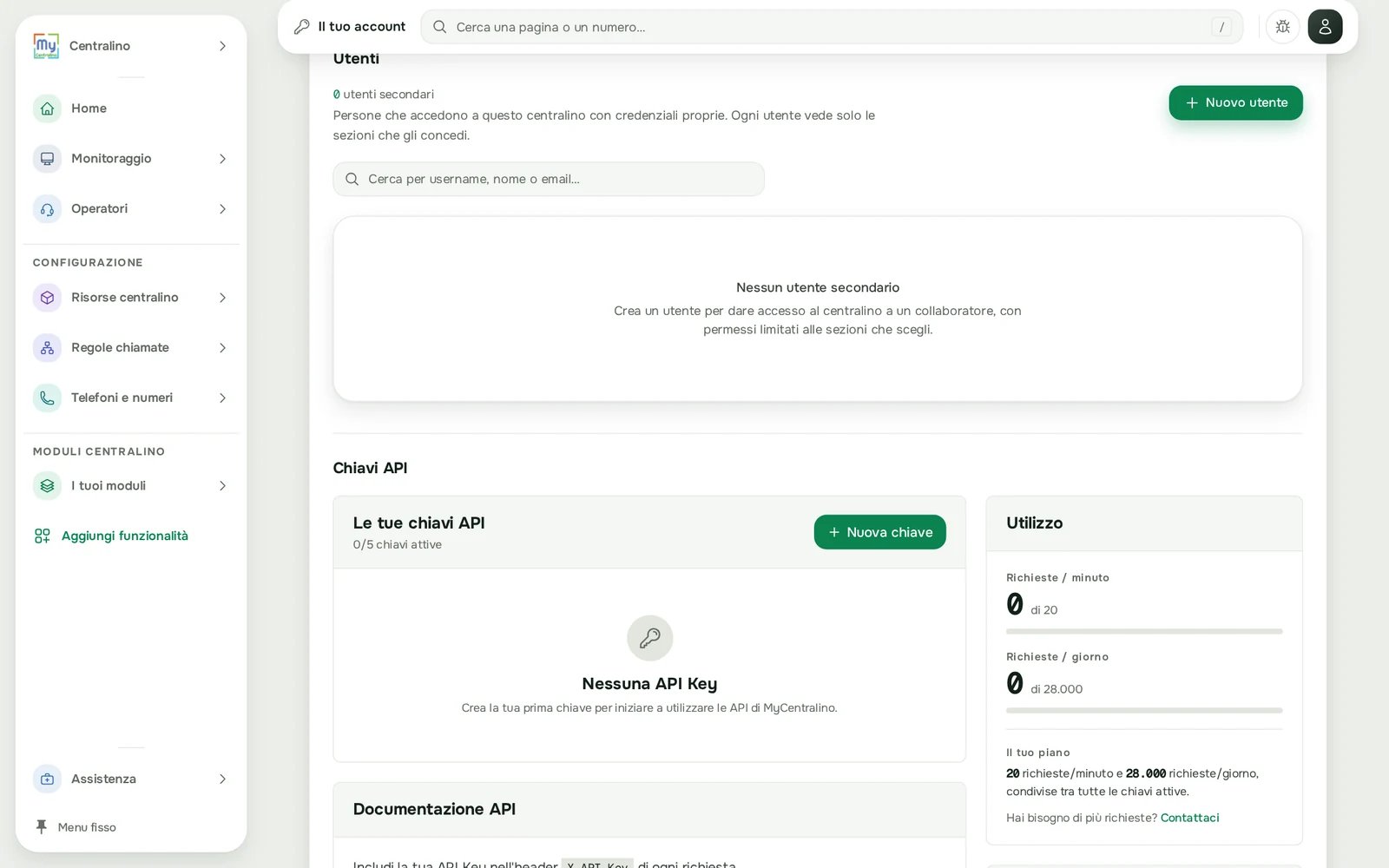Open the Telefoni e numeri menu item
The image size is (1389, 868).
(x=131, y=398)
